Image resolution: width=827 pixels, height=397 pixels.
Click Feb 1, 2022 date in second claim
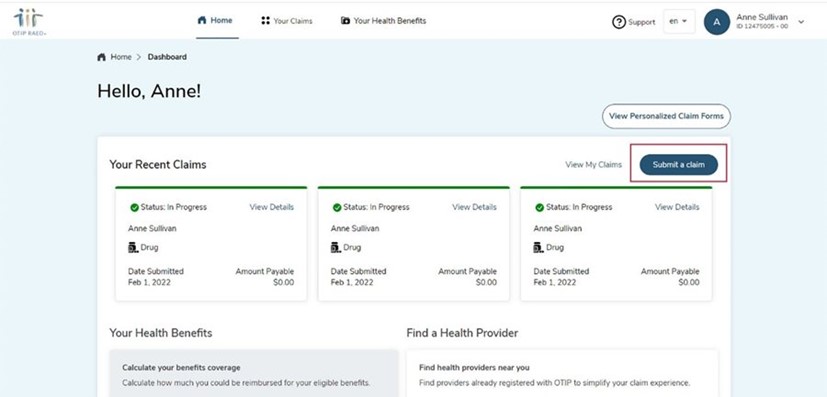coord(352,283)
